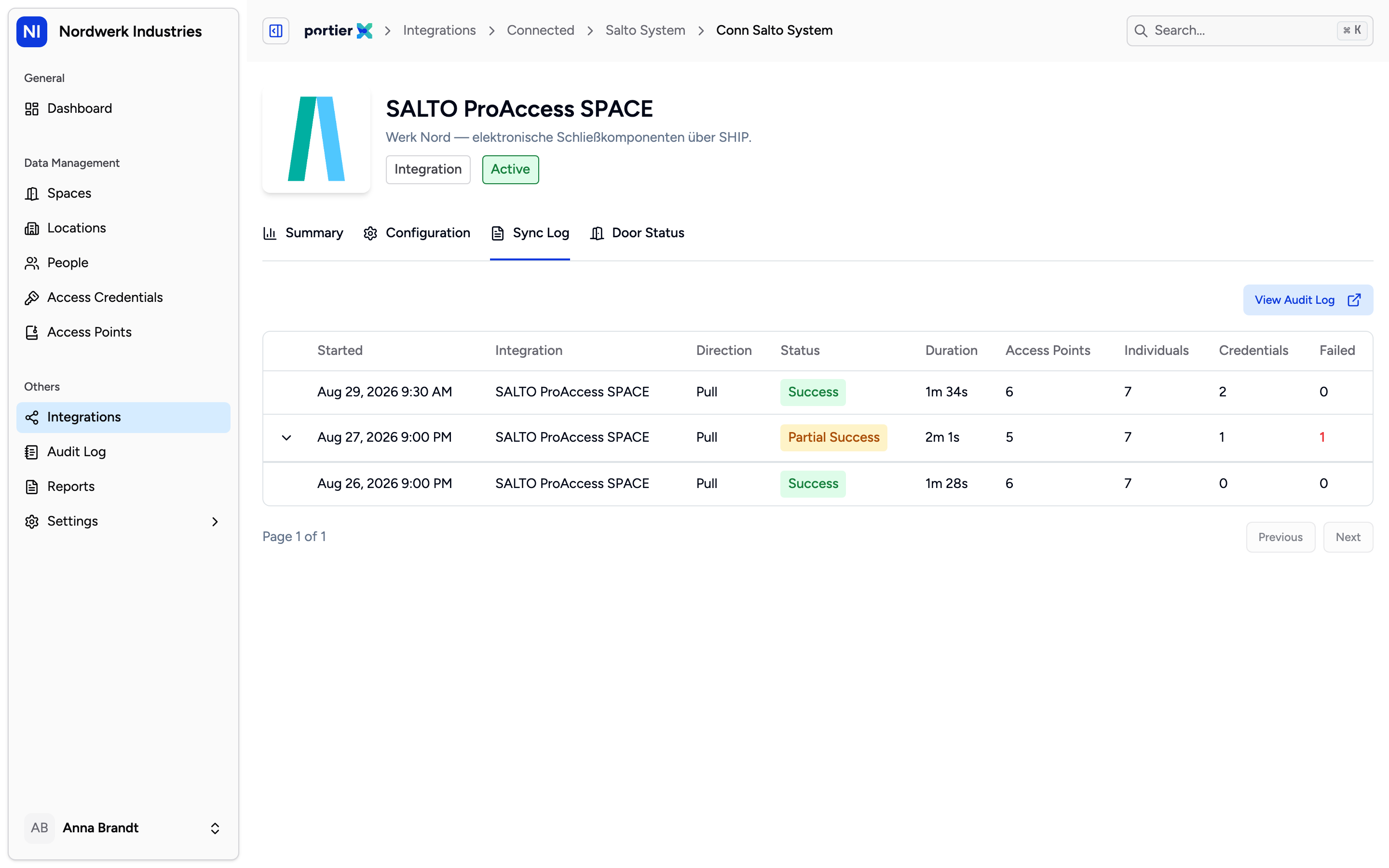Click the Conn Salto System breadcrumb

coord(774,30)
